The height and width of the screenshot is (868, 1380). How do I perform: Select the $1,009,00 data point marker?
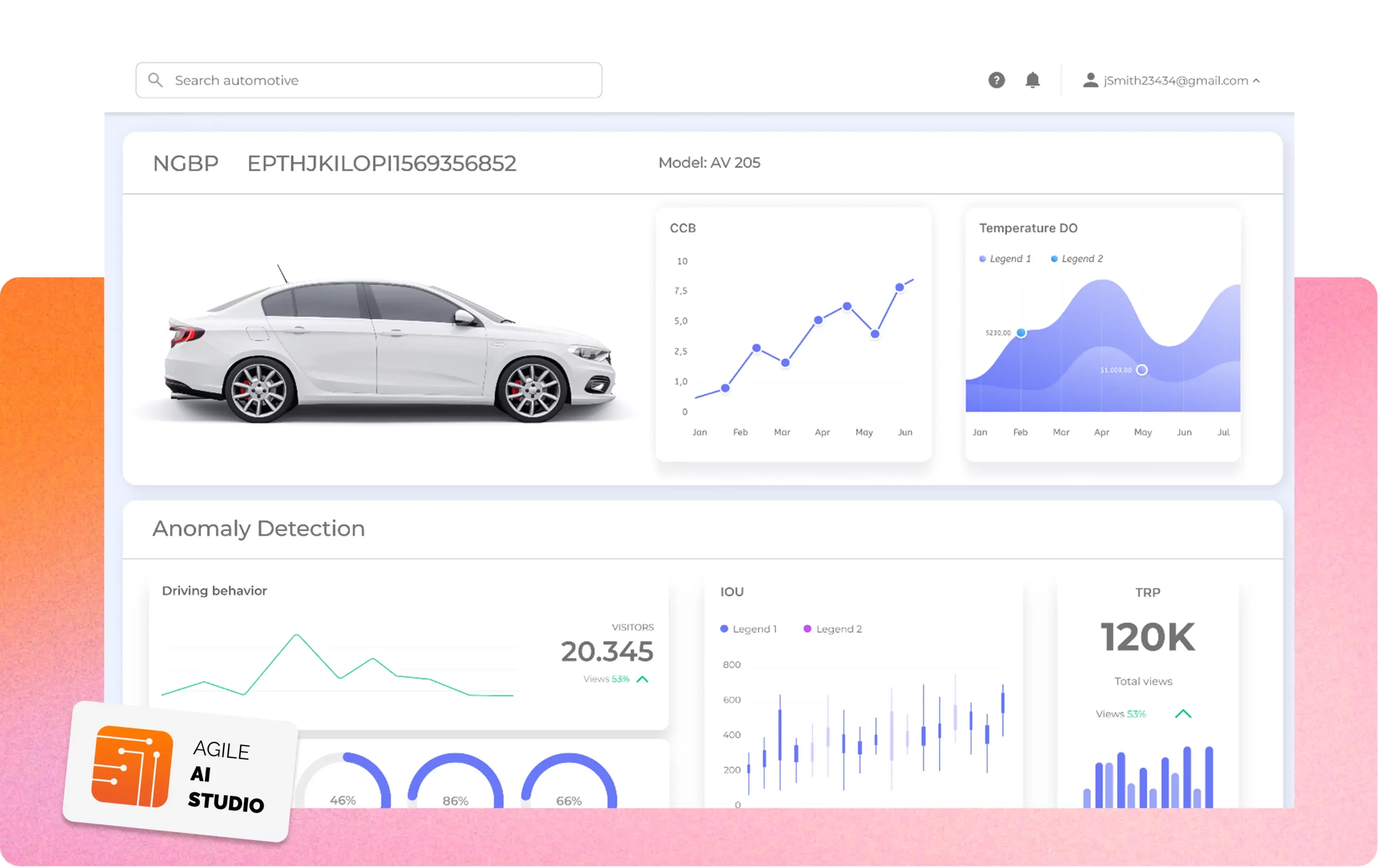[1141, 370]
